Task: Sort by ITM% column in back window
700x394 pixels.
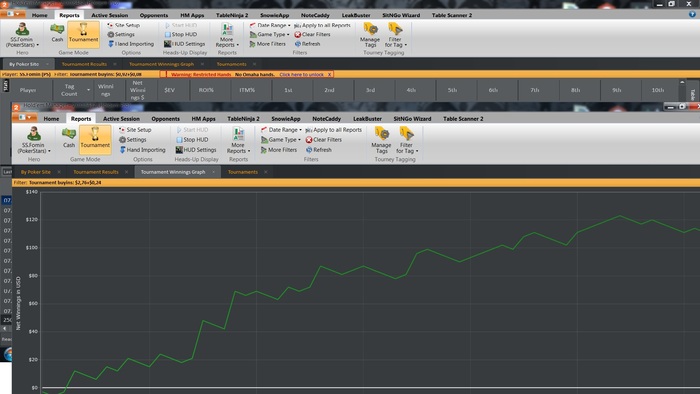Action: (x=247, y=90)
